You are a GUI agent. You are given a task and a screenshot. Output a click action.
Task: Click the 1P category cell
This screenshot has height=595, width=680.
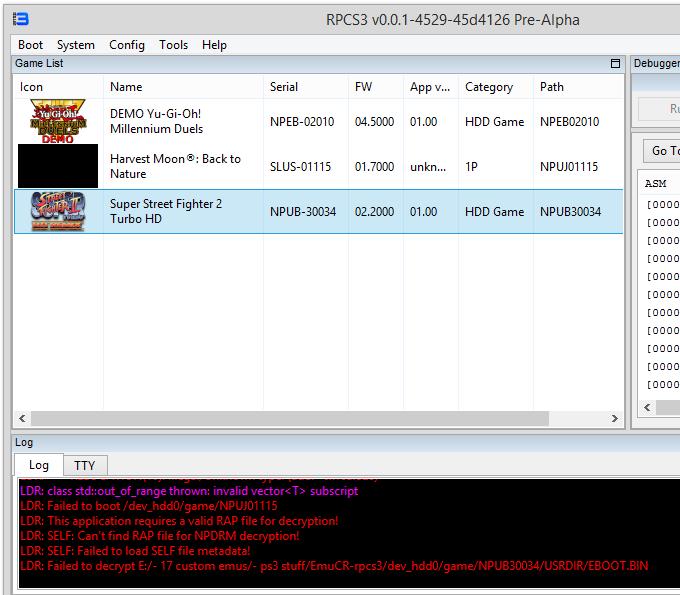(471, 167)
